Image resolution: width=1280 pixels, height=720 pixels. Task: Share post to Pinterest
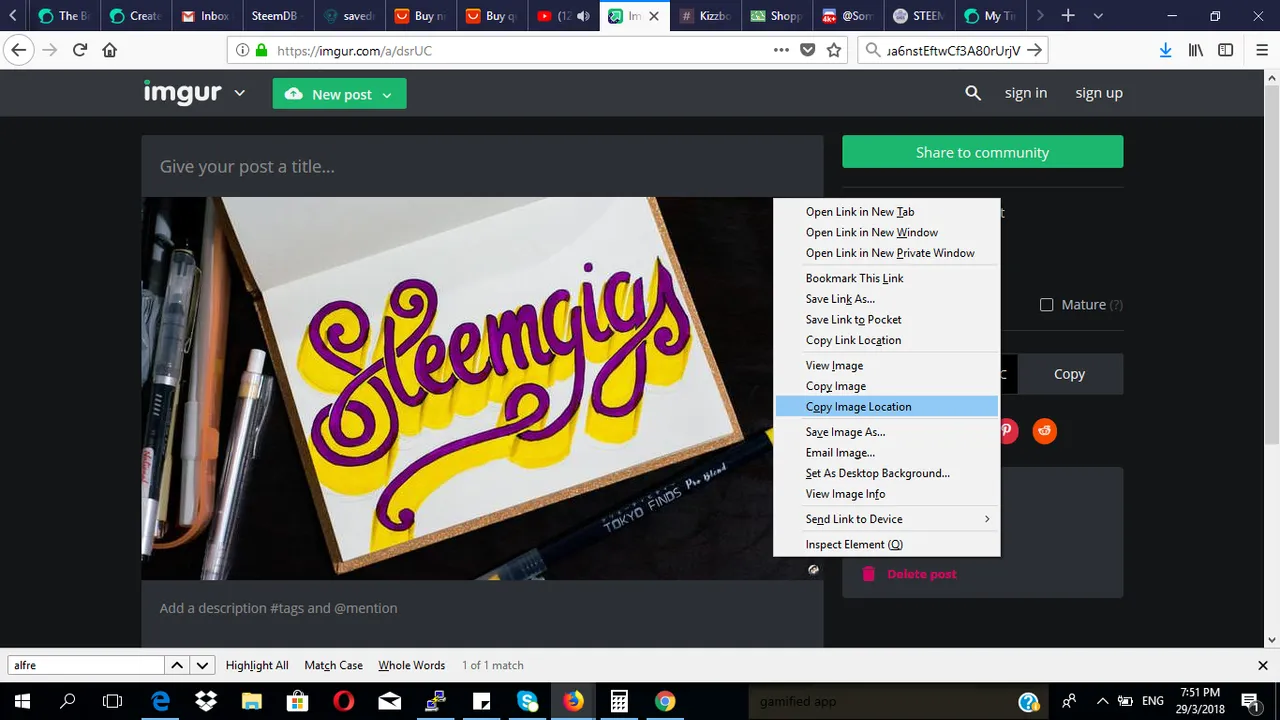(x=1006, y=431)
